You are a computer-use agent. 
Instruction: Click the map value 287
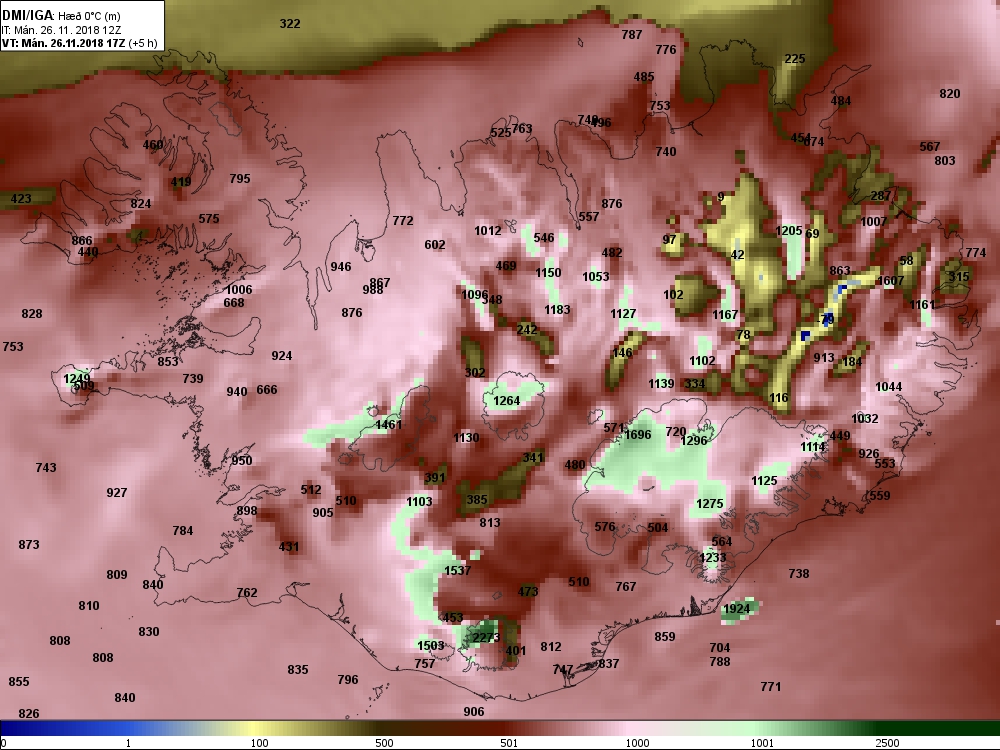coord(881,196)
